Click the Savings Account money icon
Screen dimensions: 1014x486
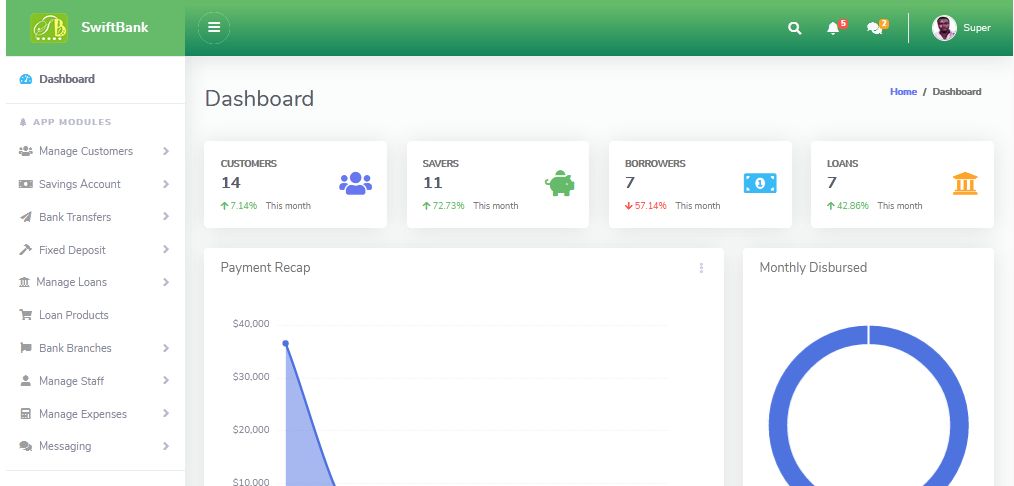pyautogui.click(x=25, y=184)
